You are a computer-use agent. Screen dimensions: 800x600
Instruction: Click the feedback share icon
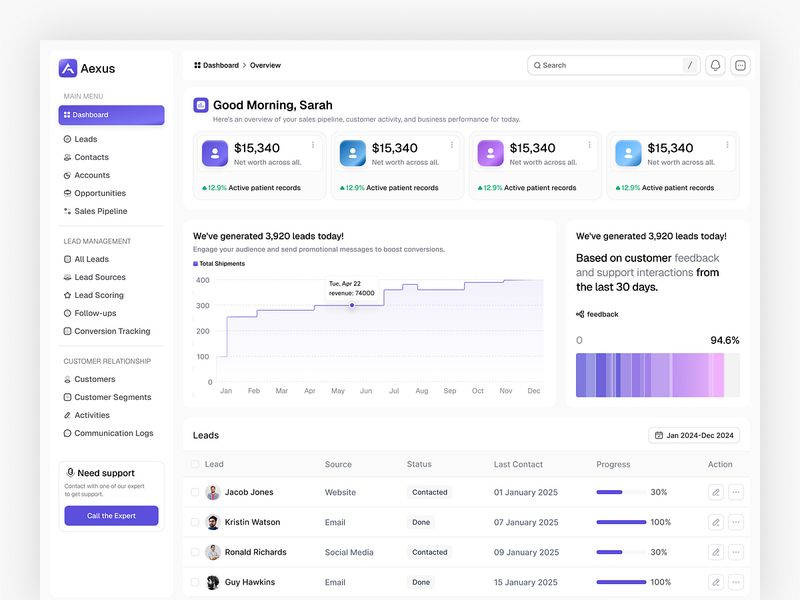(580, 314)
